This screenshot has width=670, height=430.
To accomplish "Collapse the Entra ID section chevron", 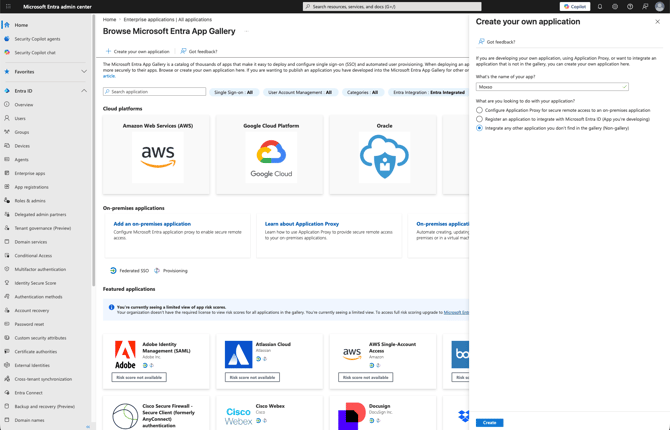I will 84,91.
